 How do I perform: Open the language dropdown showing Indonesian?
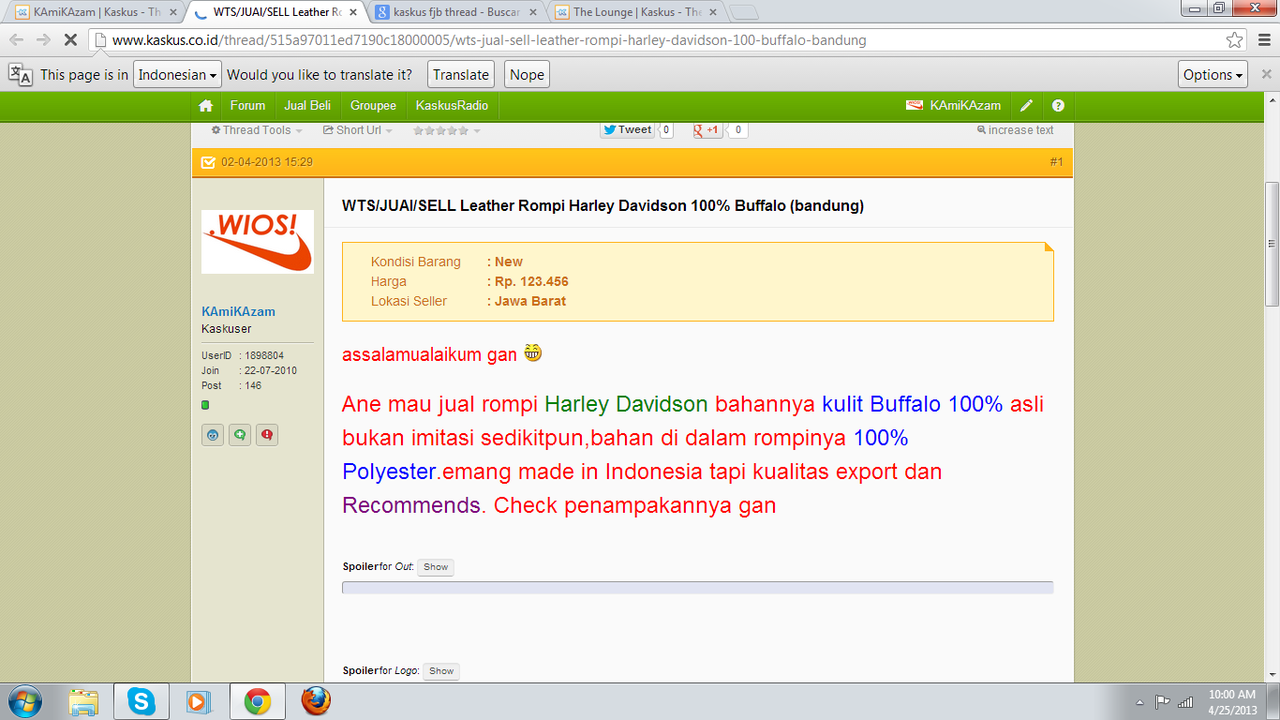click(177, 75)
